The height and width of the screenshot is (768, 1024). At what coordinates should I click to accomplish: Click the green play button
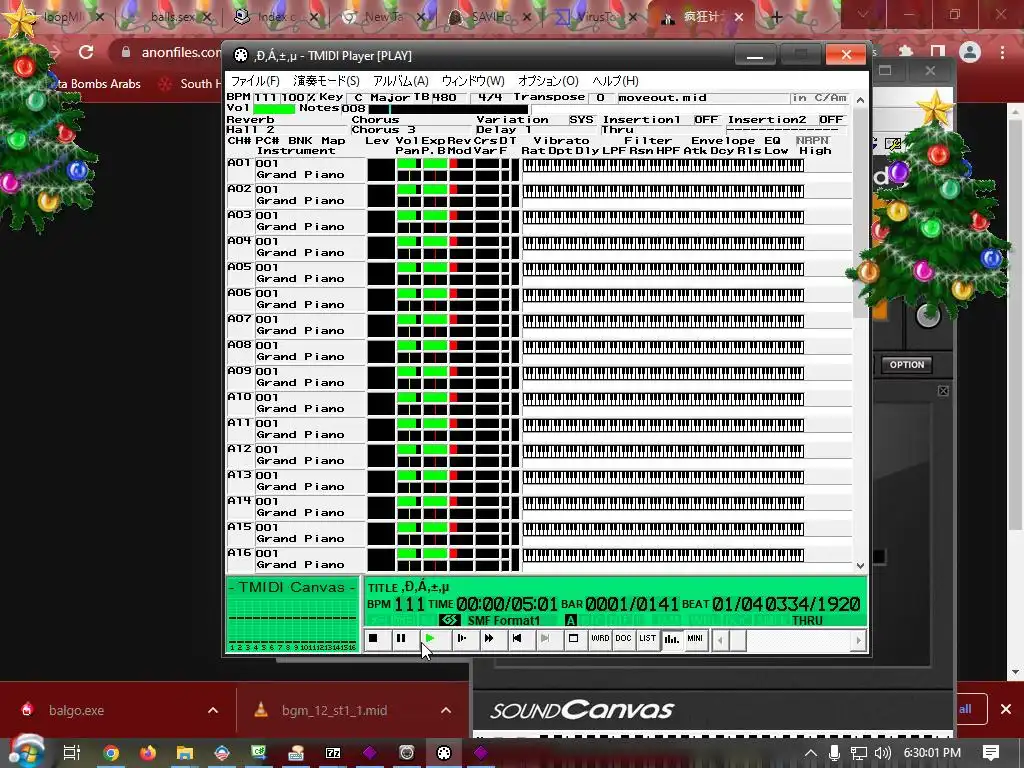[x=430, y=639]
